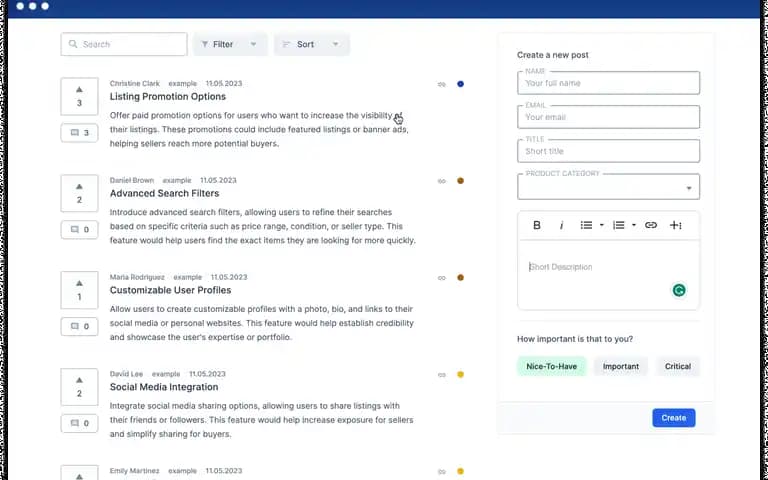Click author name Daniel Brown
768x480 pixels.
tap(132, 180)
